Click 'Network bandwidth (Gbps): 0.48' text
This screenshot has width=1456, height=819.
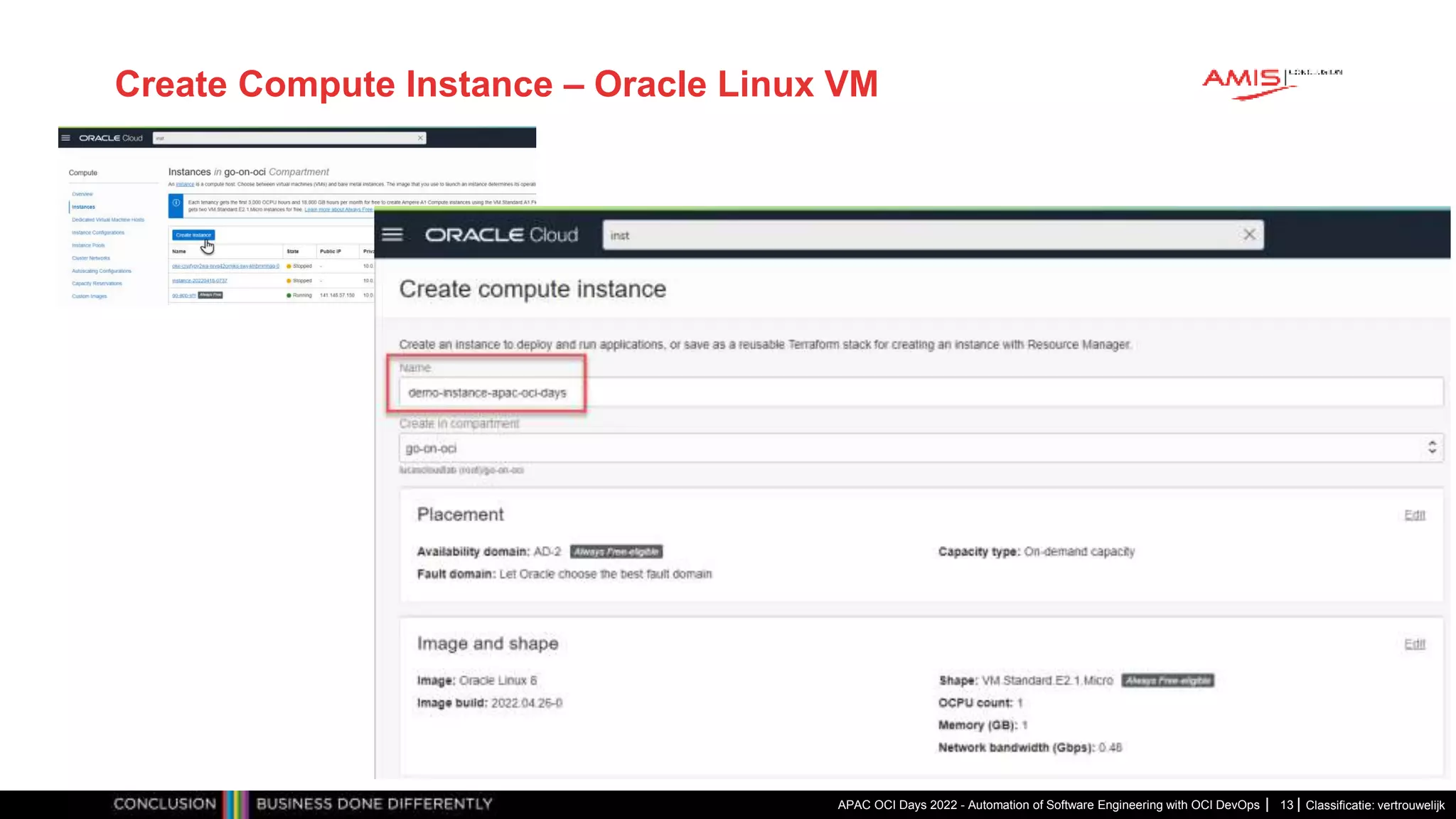point(1030,747)
